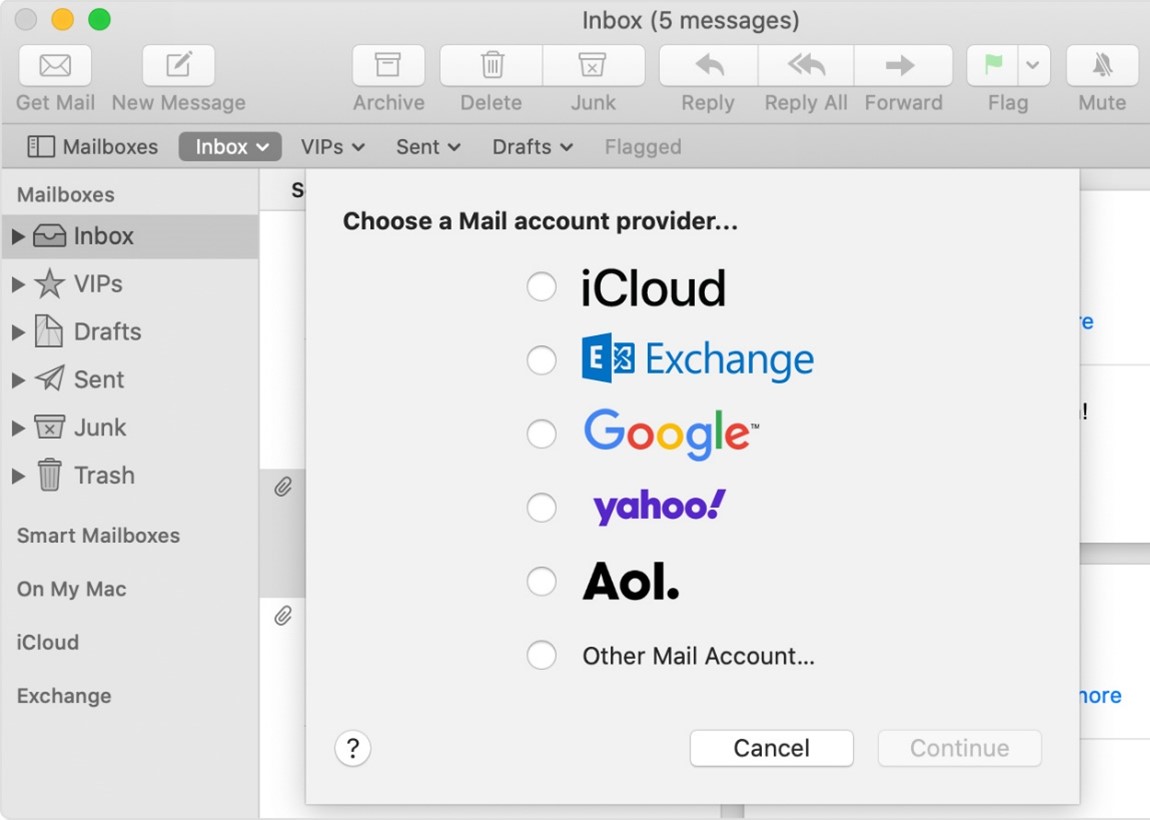Click On My Mac section header
This screenshot has height=820, width=1150.
(x=71, y=589)
